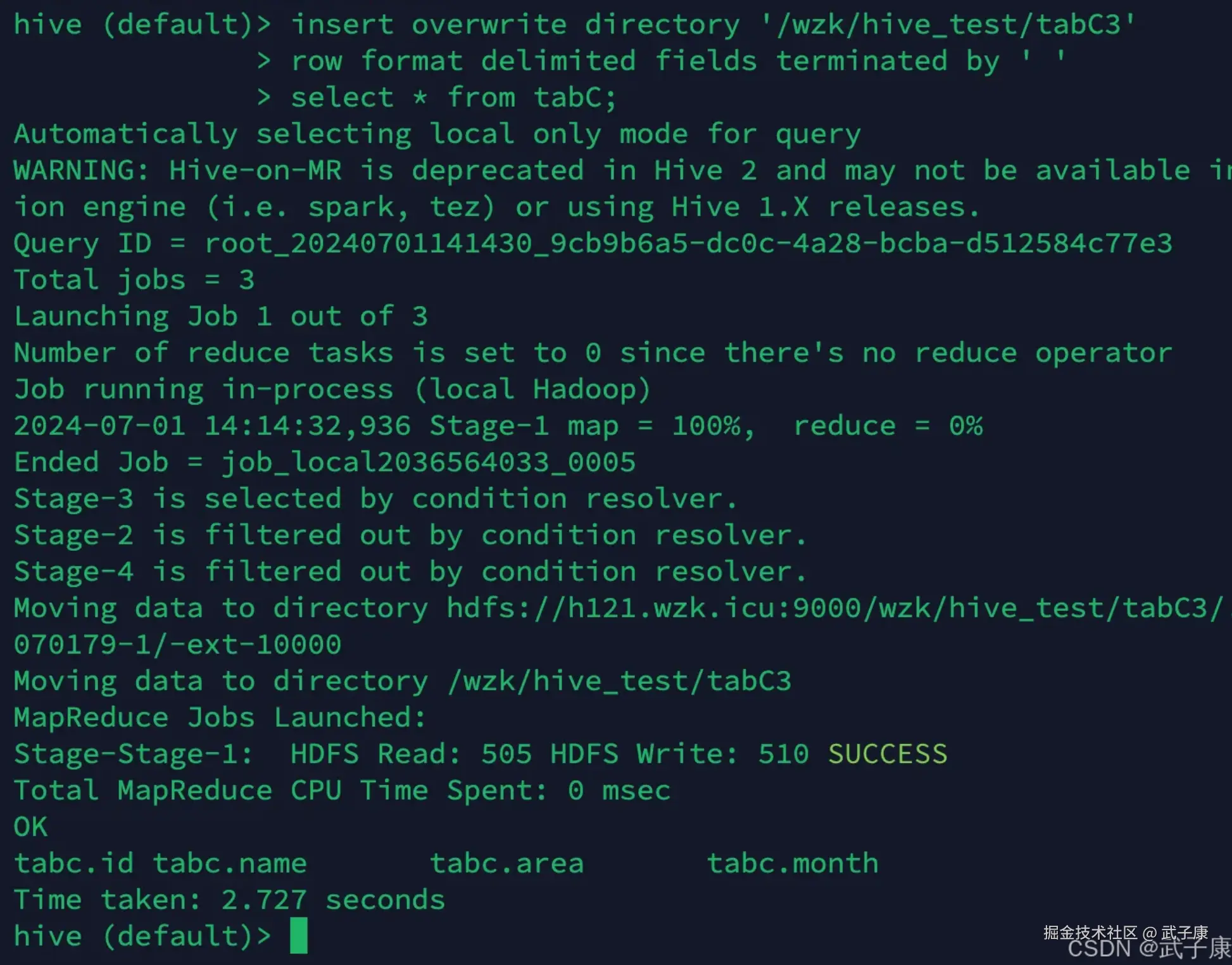Click the SUCCESS status text
Image resolution: width=1232 pixels, height=965 pixels.
tap(887, 754)
